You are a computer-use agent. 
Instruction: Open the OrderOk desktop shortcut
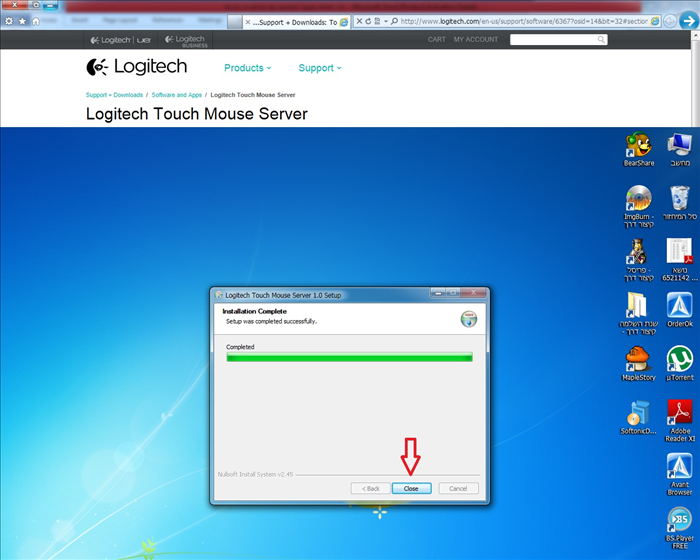pyautogui.click(x=679, y=310)
